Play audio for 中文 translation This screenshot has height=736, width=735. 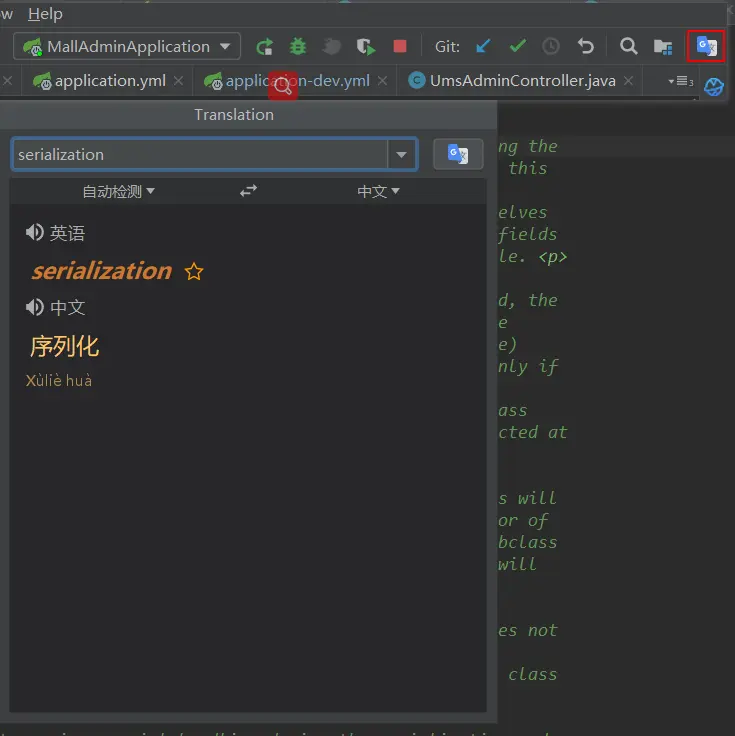[x=35, y=307]
